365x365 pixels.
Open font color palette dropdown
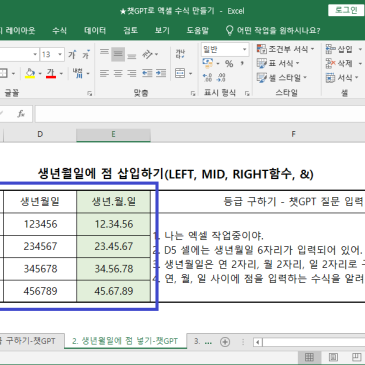click(61, 73)
